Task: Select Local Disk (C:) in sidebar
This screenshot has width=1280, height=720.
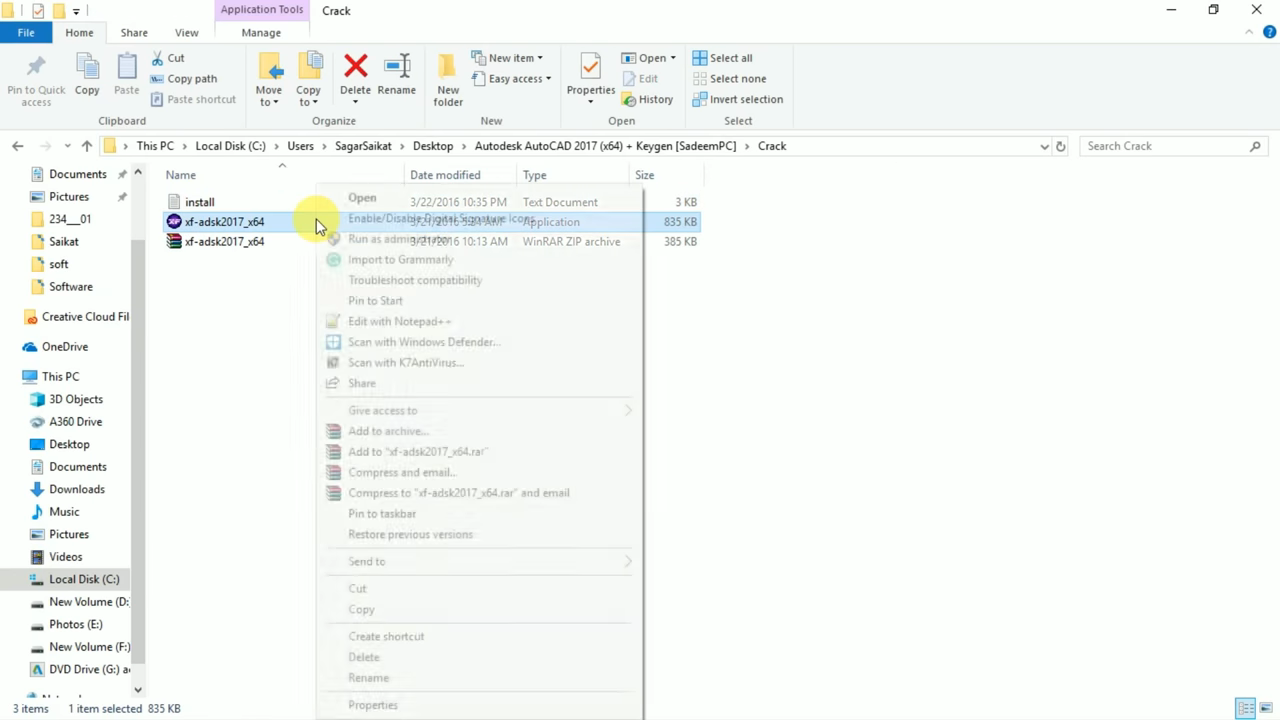Action: point(84,579)
